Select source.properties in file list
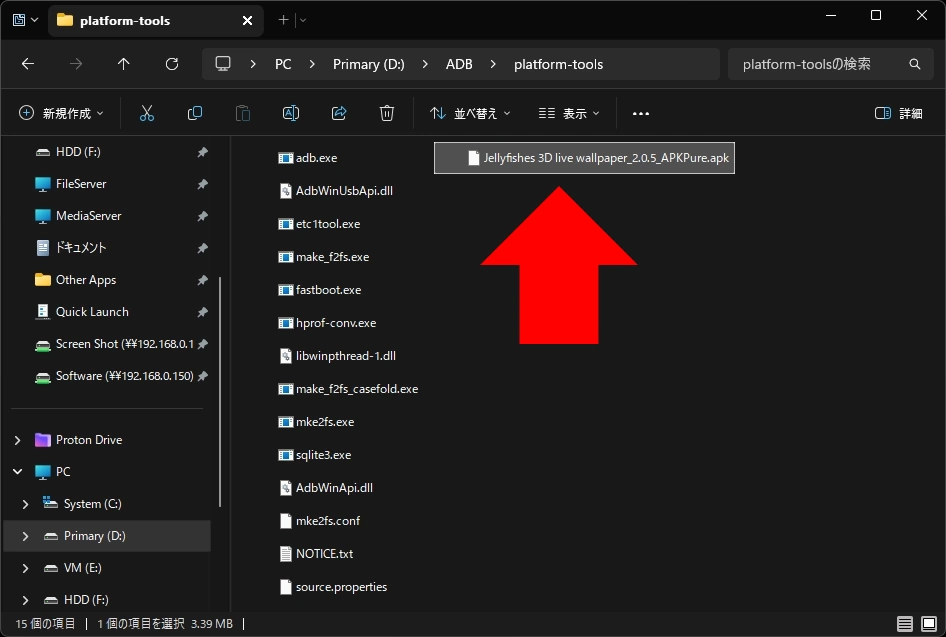The width and height of the screenshot is (946, 637). point(332,587)
